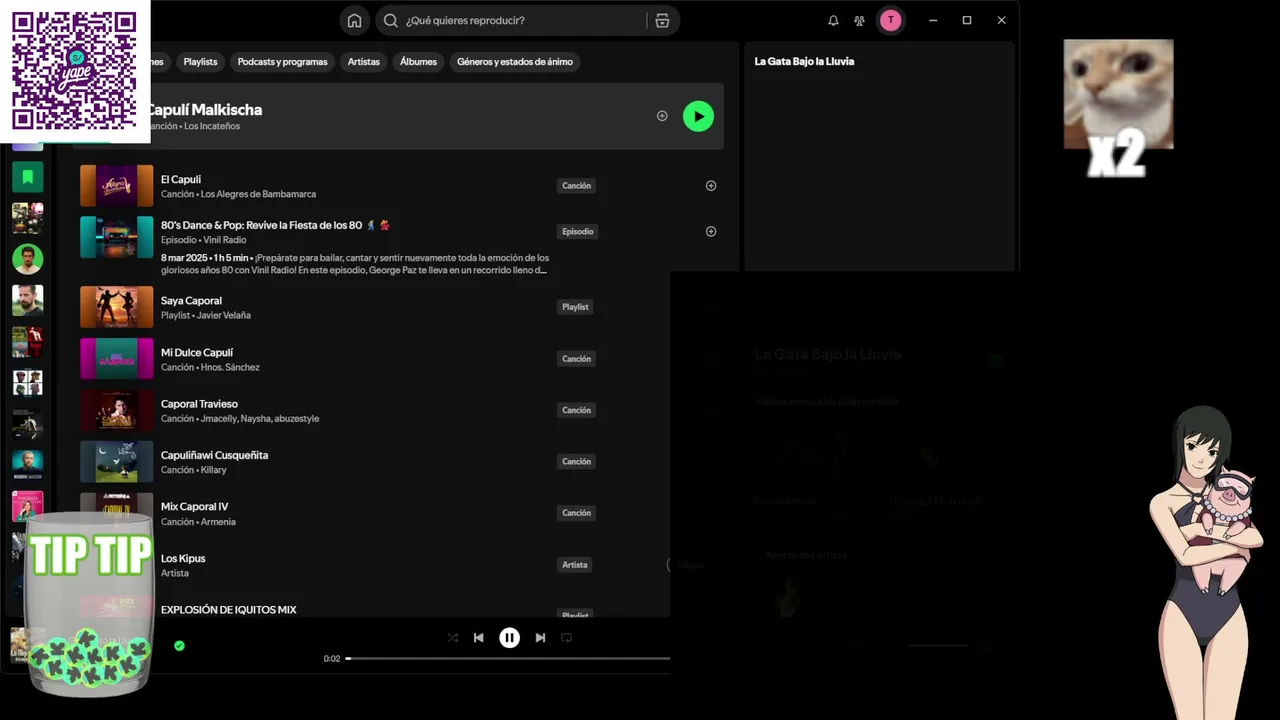Go to the Vinil Radio show

[224, 240]
